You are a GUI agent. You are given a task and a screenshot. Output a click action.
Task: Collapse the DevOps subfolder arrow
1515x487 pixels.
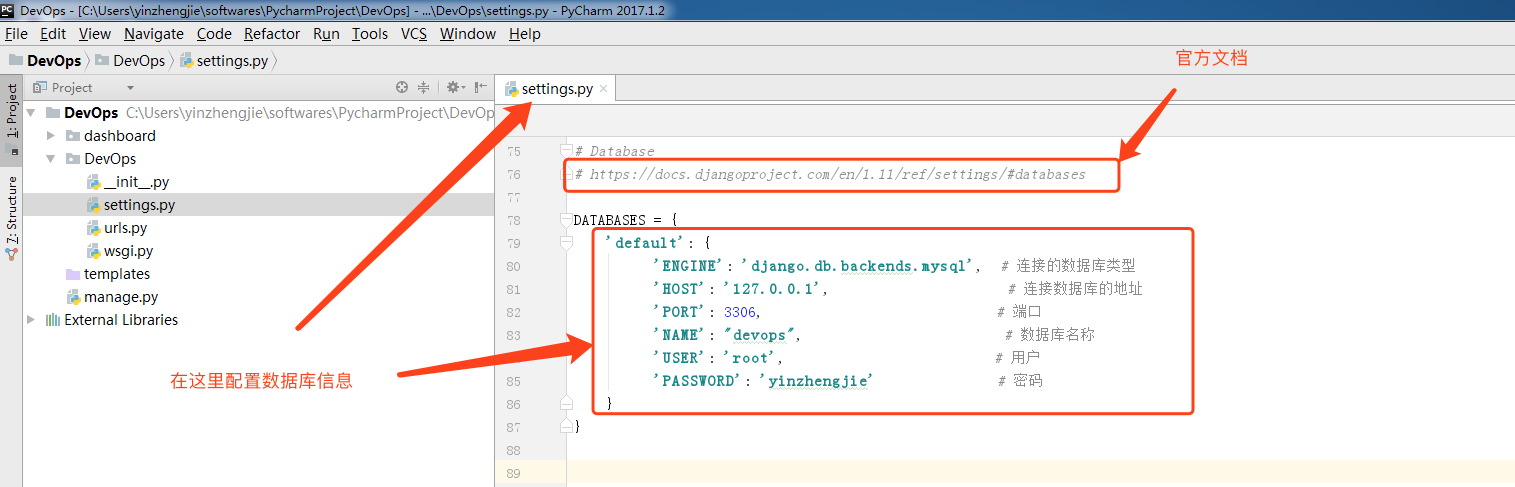[51, 159]
